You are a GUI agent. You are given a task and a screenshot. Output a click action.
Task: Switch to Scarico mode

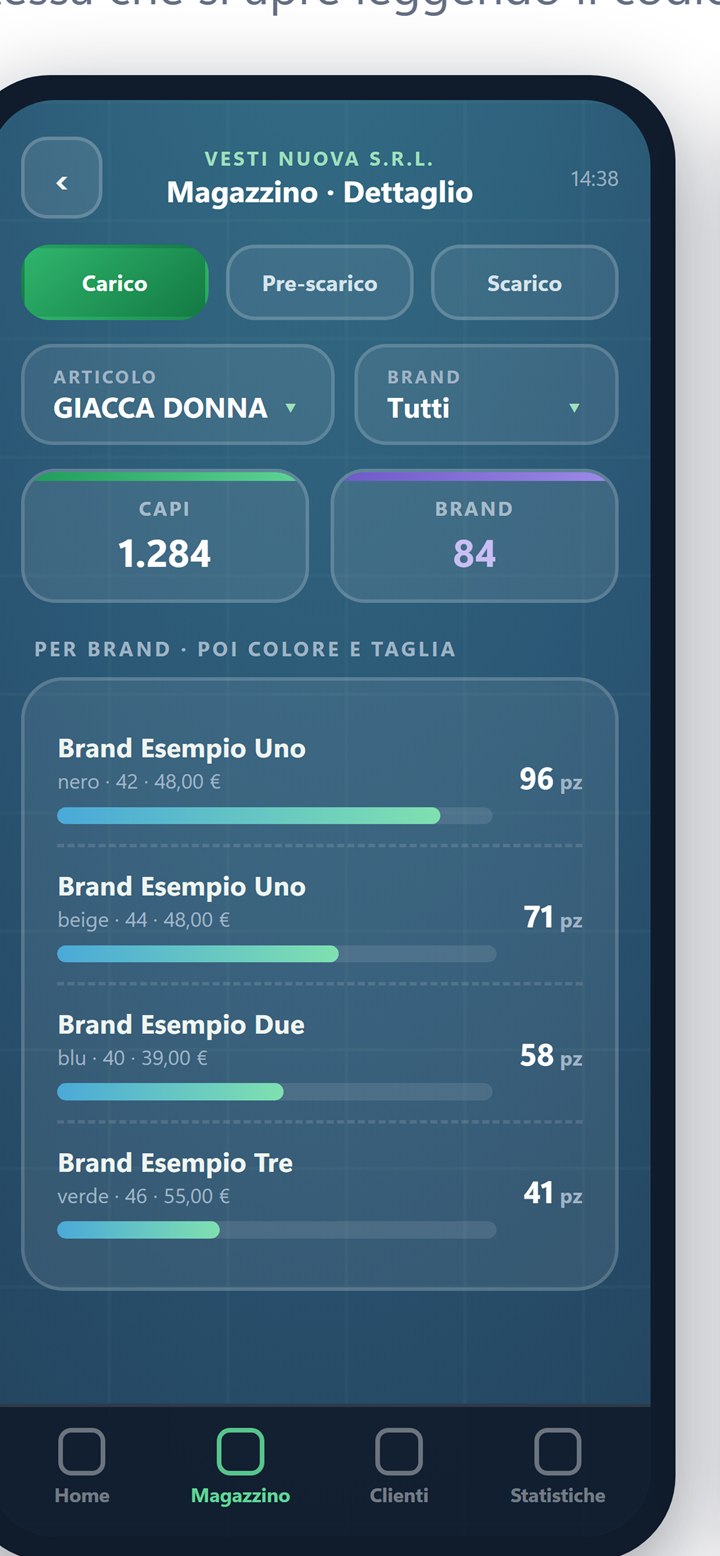(x=524, y=283)
